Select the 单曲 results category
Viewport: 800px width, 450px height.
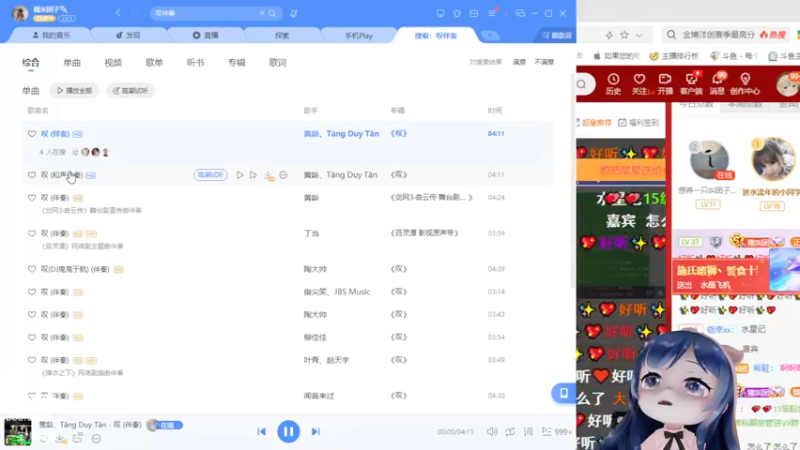click(72, 62)
